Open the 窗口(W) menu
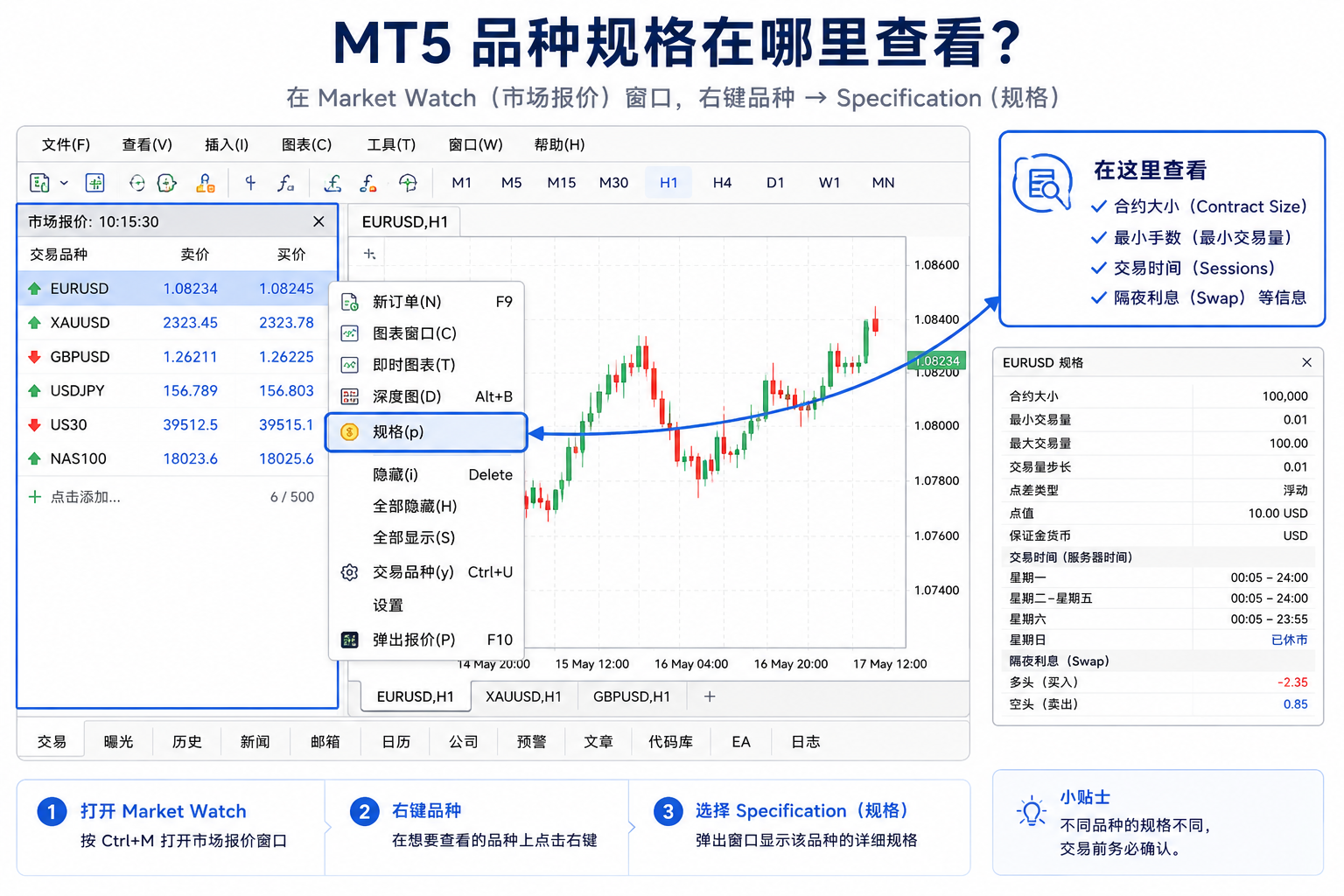1344x896 pixels. click(475, 144)
